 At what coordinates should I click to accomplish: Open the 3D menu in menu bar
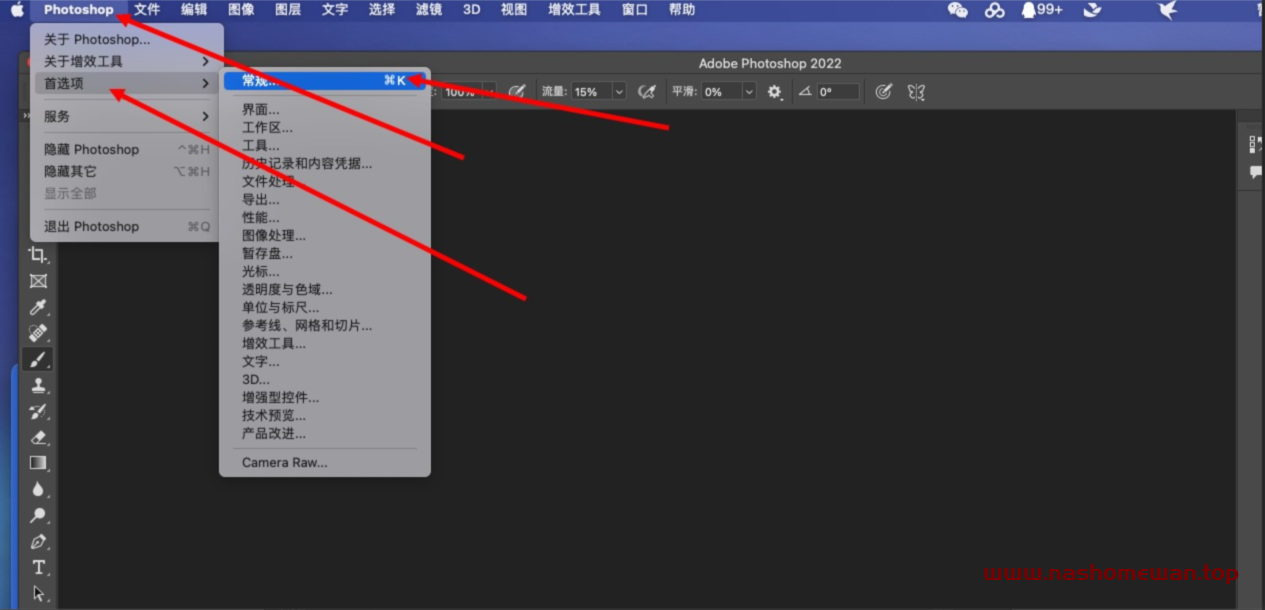[x=472, y=10]
